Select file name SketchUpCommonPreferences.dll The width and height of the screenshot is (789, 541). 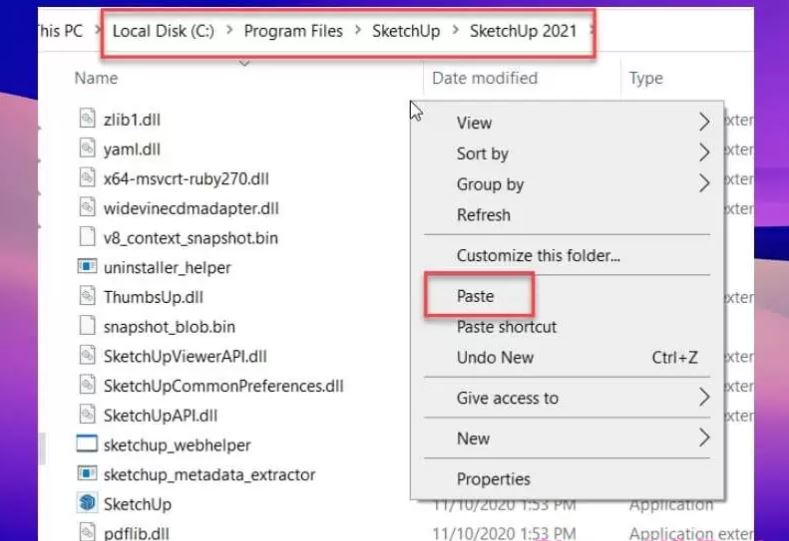click(x=223, y=386)
